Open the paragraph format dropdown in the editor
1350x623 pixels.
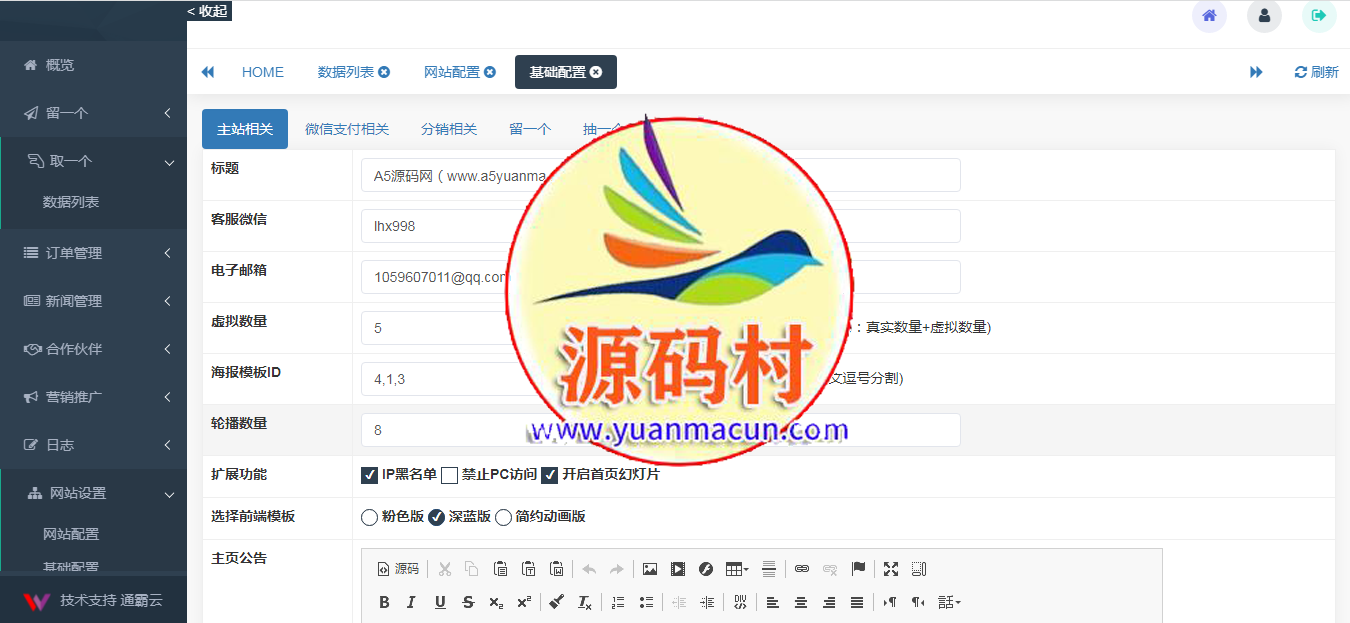[x=947, y=601]
